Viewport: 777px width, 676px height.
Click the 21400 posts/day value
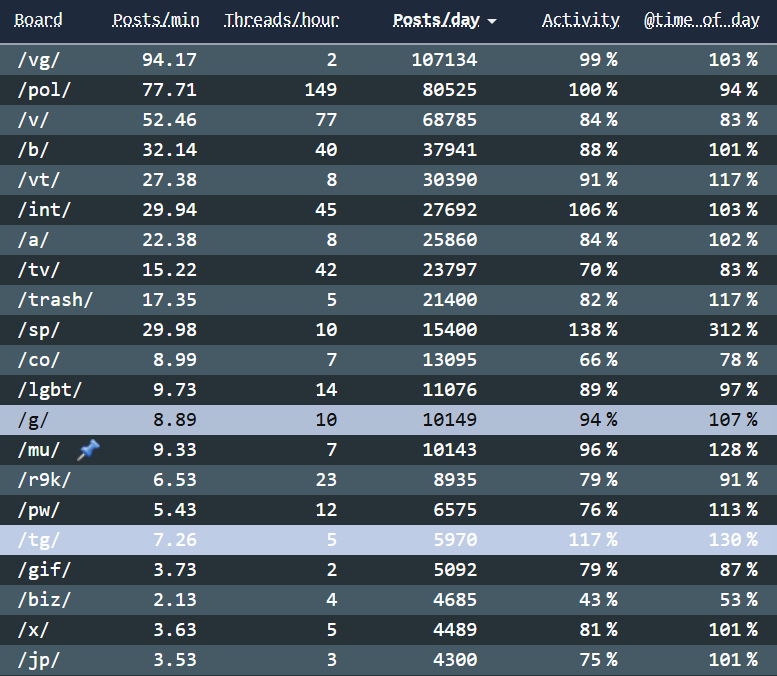[450, 300]
